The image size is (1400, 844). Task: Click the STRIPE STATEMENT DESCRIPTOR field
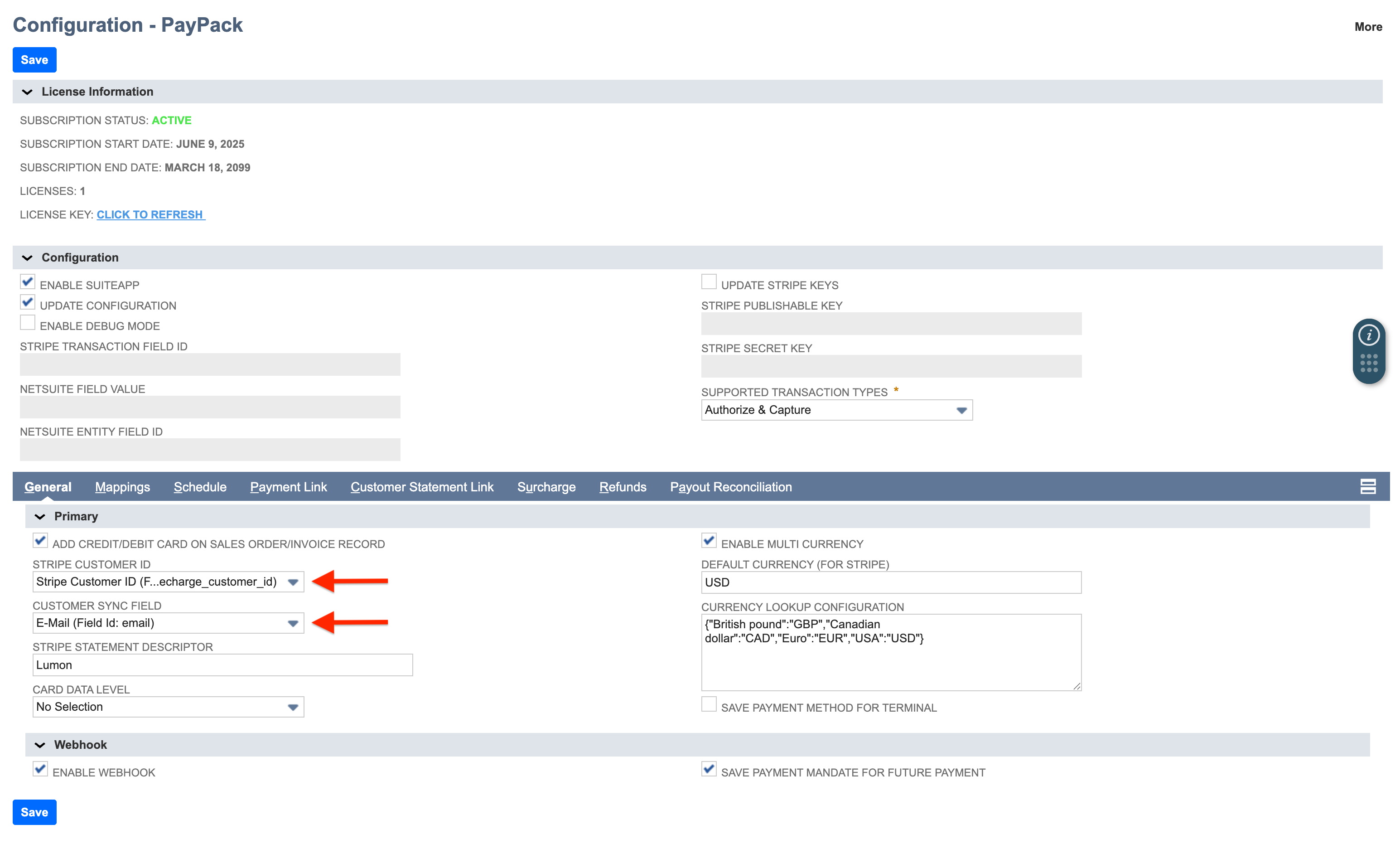coord(222,665)
